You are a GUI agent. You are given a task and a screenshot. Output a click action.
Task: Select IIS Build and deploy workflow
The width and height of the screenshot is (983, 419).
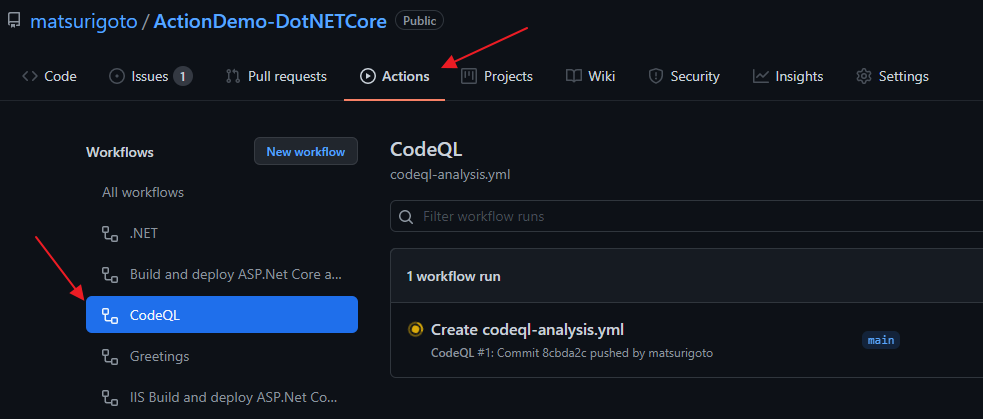(222, 397)
